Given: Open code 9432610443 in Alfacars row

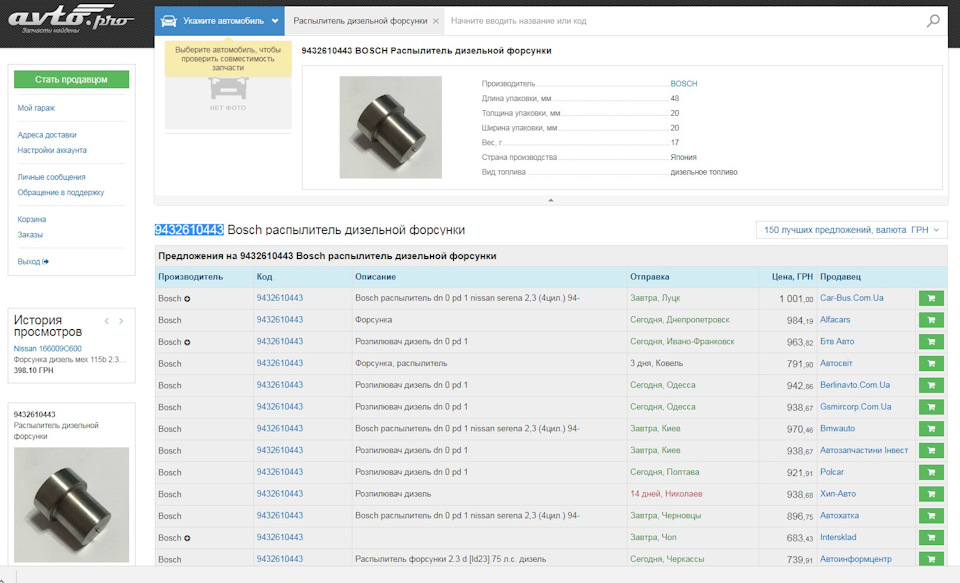Looking at the screenshot, I should point(280,320).
